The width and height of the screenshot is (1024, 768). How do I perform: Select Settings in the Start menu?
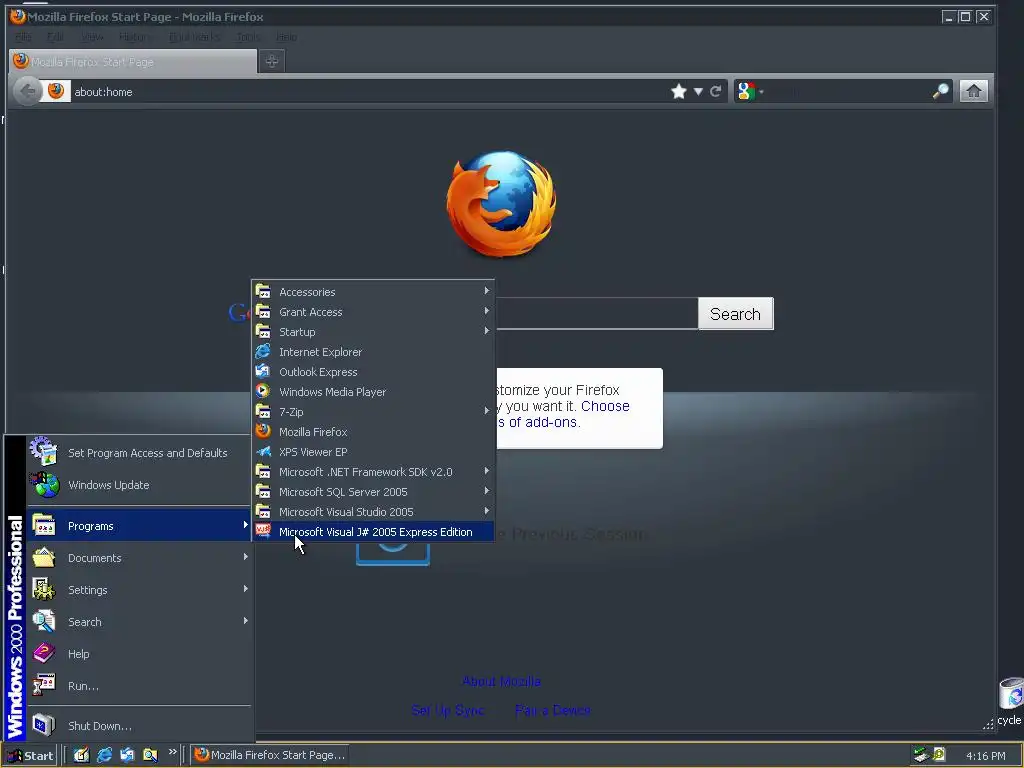(x=138, y=590)
